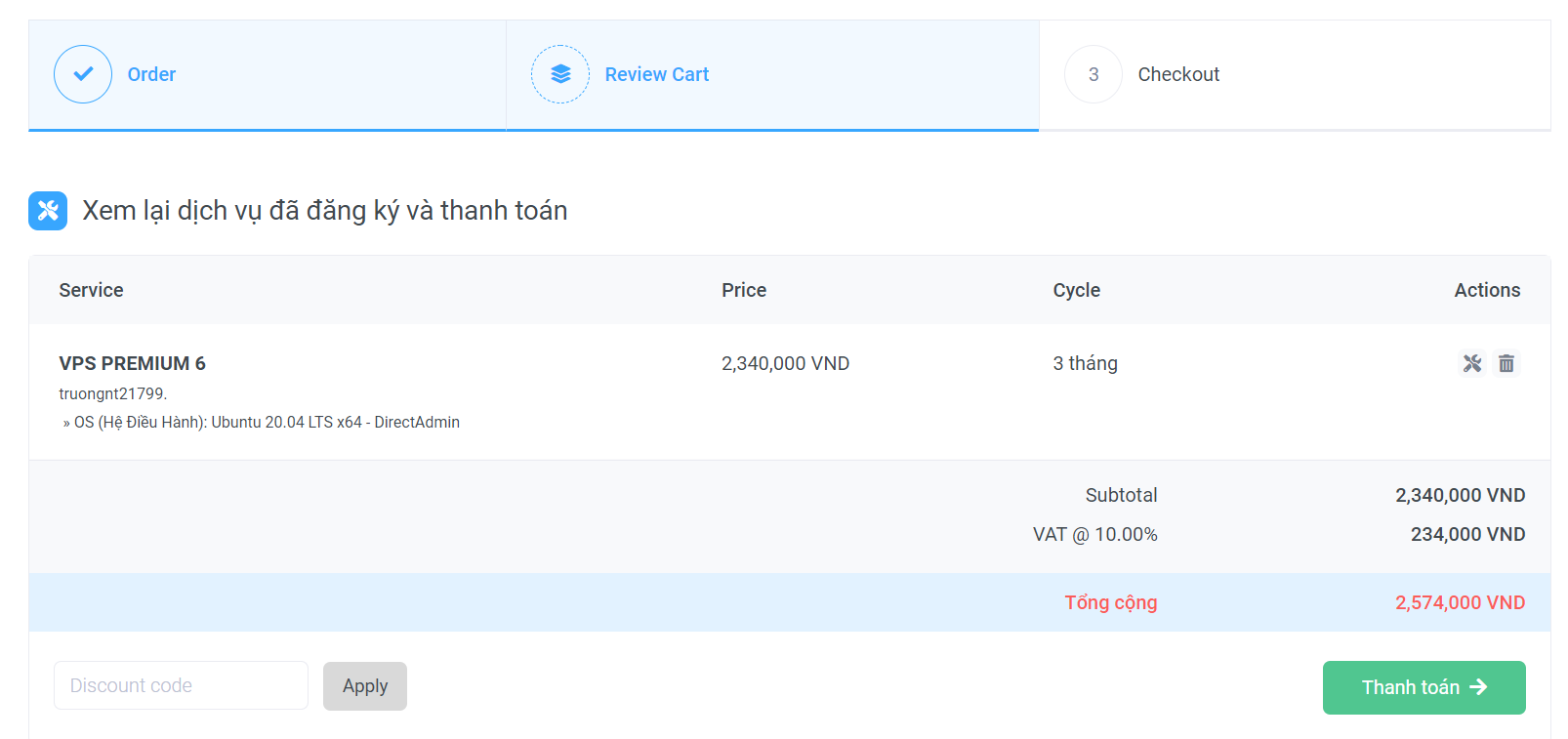The height and width of the screenshot is (739, 1568).
Task: Click the VAT @ 10.00% label
Action: pyautogui.click(x=1094, y=534)
